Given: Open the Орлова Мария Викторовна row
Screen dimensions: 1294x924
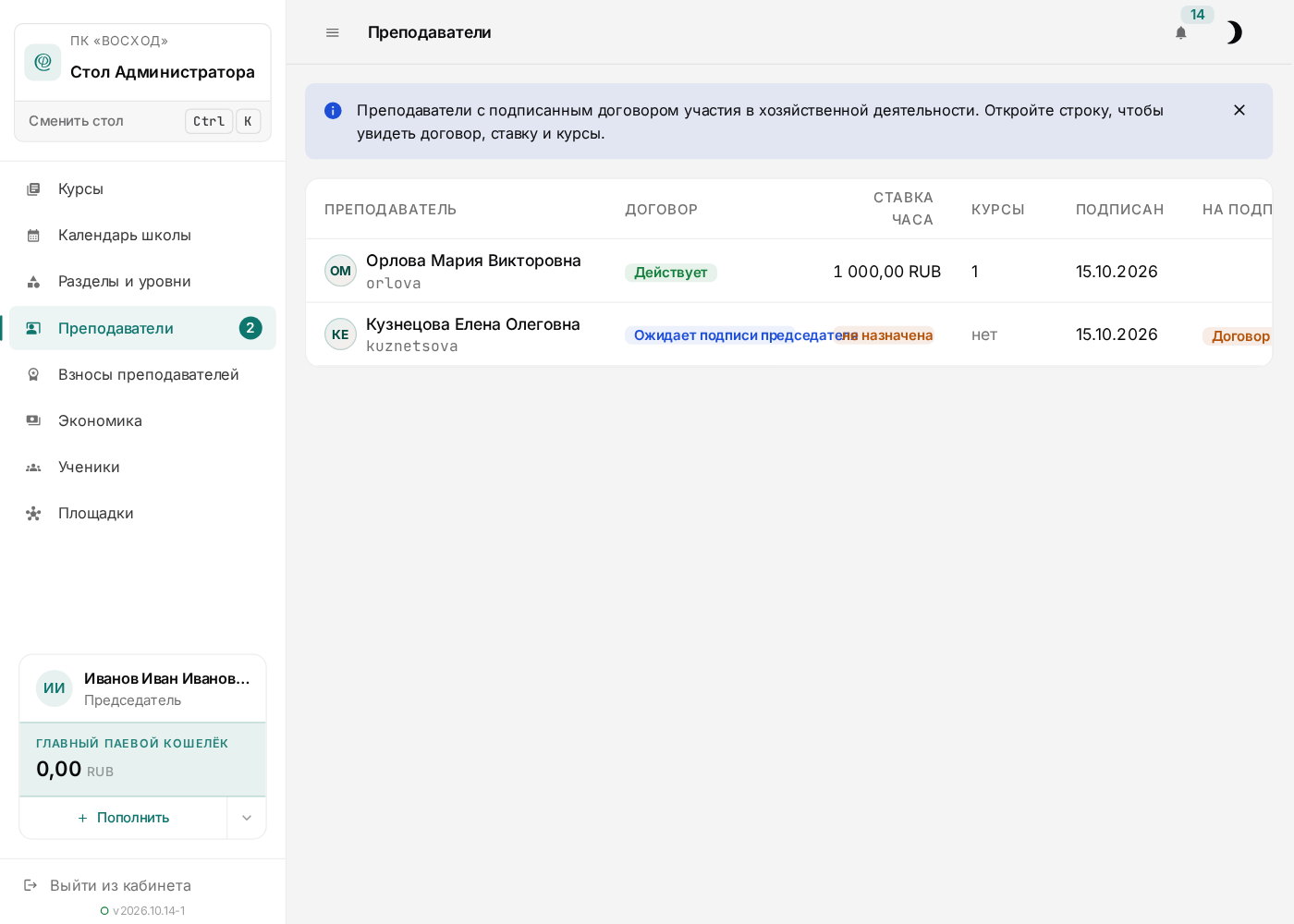Looking at the screenshot, I should (x=788, y=271).
